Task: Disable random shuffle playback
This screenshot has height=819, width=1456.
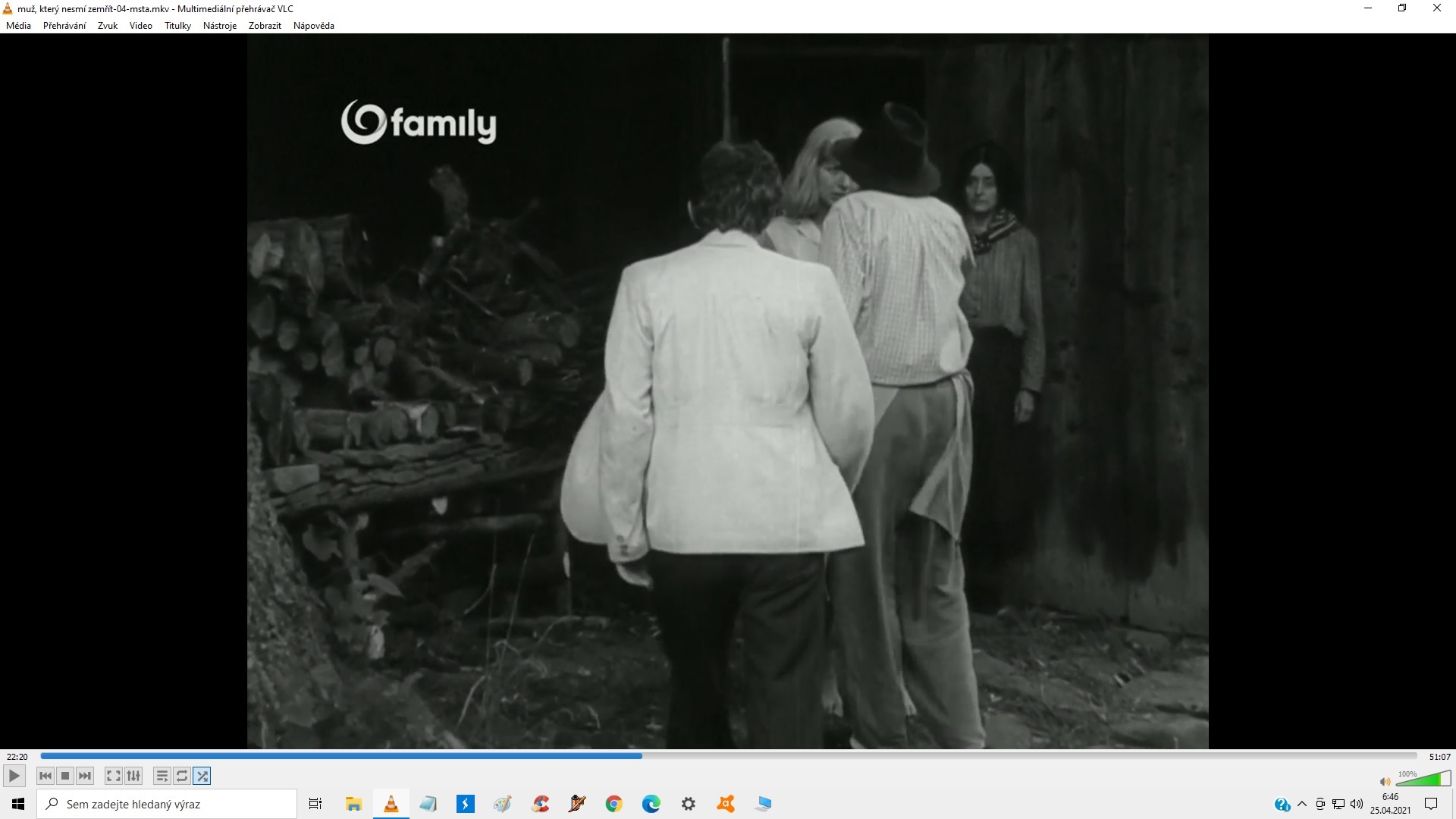Action: [x=202, y=776]
